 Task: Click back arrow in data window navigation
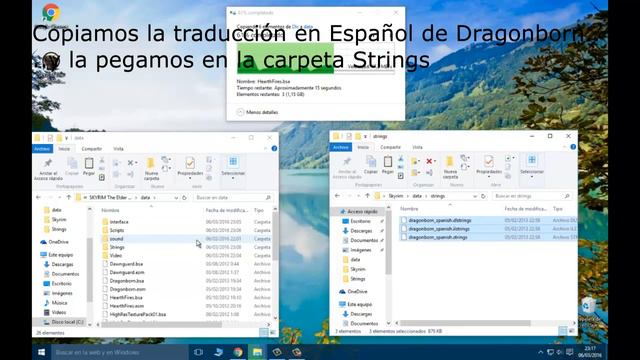coord(38,198)
